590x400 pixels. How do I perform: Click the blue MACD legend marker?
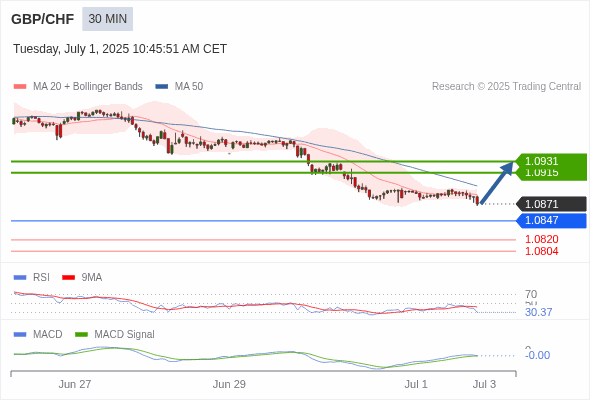[x=20, y=335]
